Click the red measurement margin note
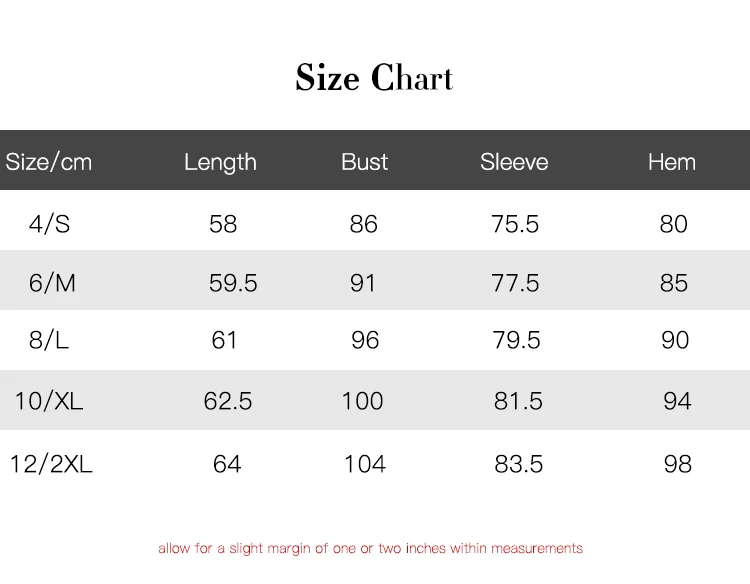750x584 pixels. click(370, 548)
